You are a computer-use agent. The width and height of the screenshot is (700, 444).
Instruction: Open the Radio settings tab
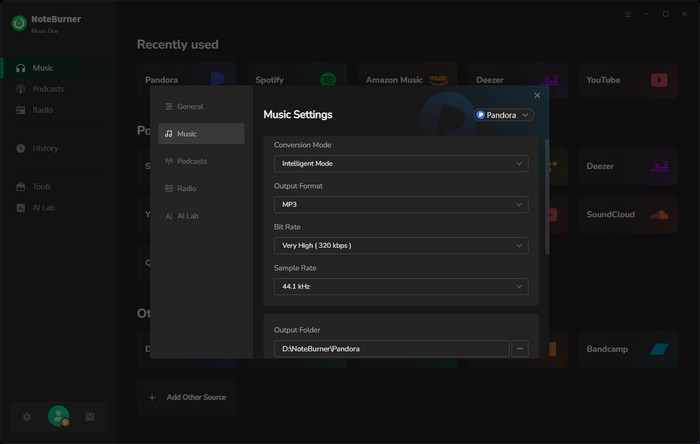pyautogui.click(x=201, y=188)
